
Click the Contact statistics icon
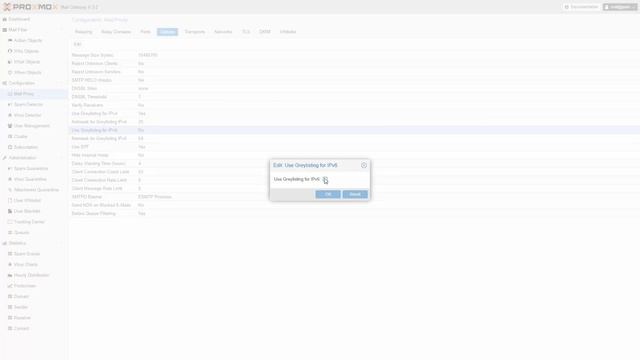point(10,329)
